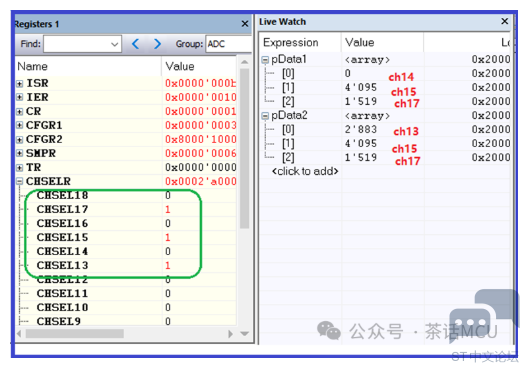Click the Registers horizontal scrollbar thumb
Viewport: 528px width, 372px height.
75,334
